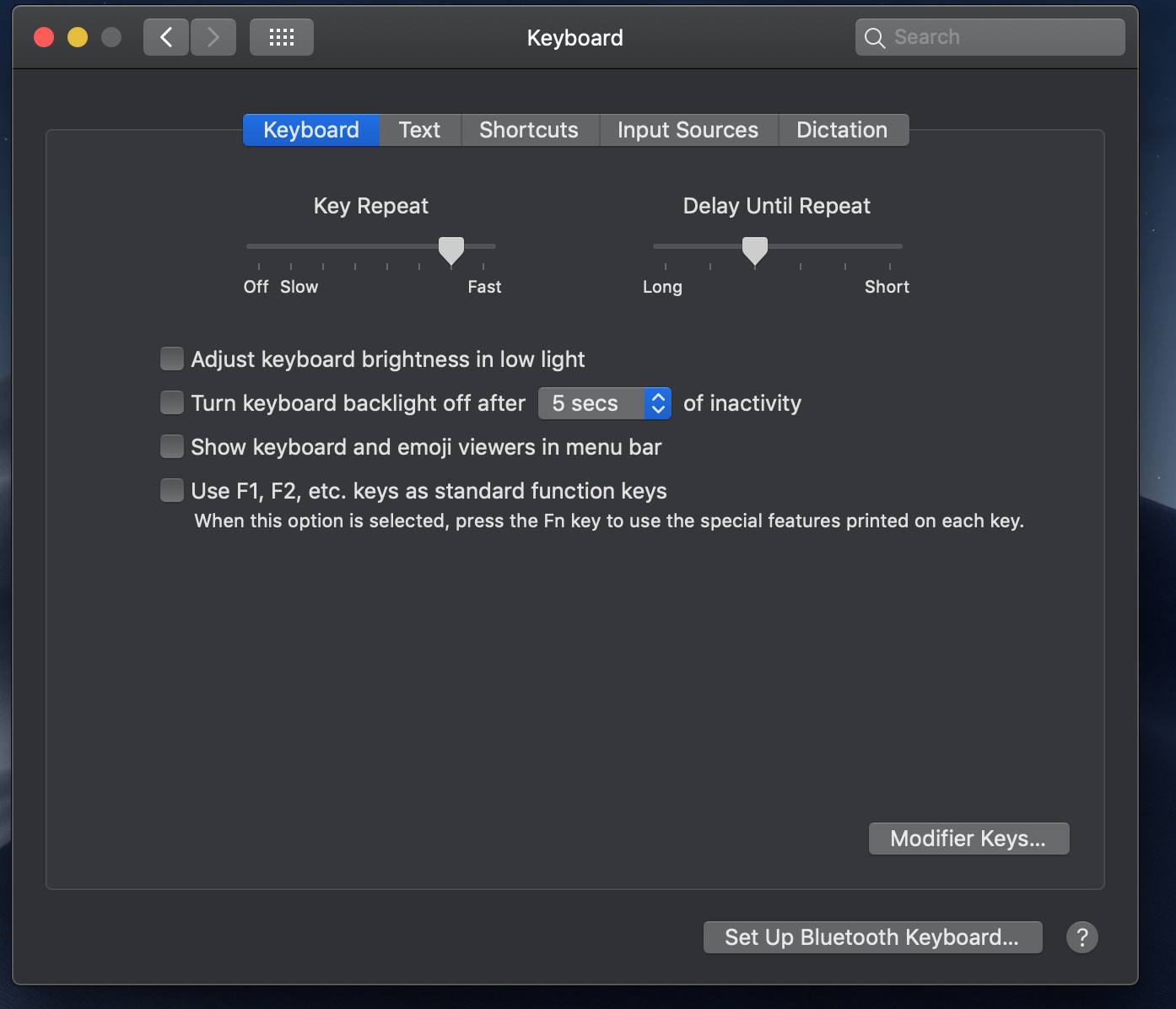This screenshot has height=1009, width=1176.
Task: Click Set Up Bluetooth Keyboard button
Action: click(872, 937)
